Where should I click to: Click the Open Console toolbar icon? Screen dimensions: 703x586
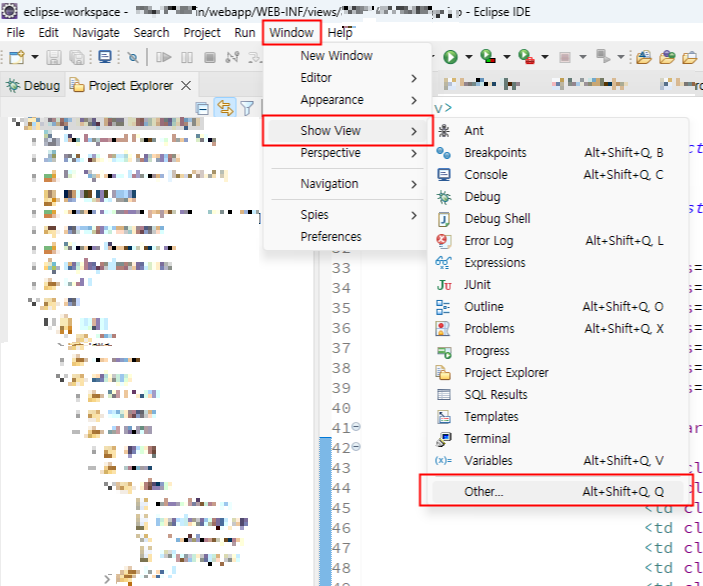click(x=105, y=57)
